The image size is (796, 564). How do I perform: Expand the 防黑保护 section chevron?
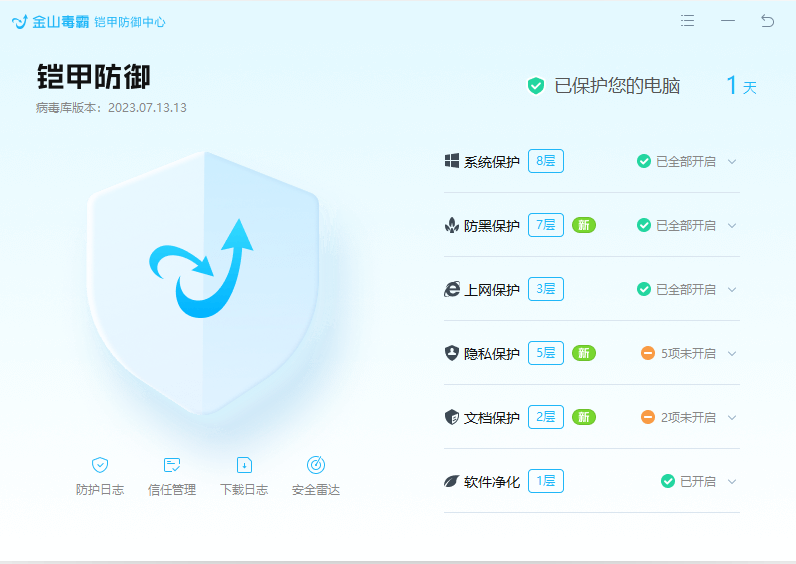[732, 225]
